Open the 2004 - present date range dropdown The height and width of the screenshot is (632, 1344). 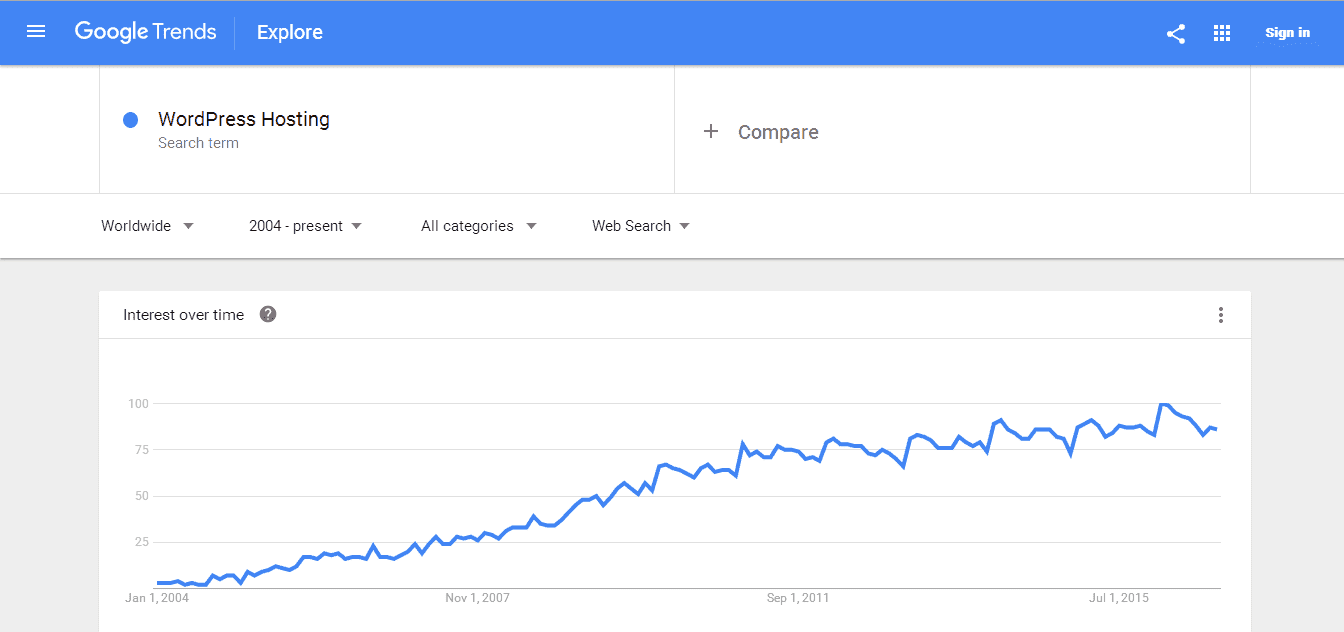(x=306, y=226)
